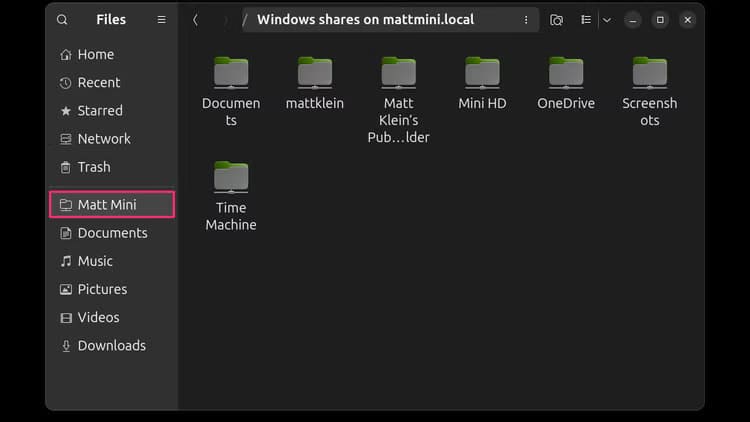Click the Recent clock icon
This screenshot has width=750, height=422.
(x=66, y=83)
